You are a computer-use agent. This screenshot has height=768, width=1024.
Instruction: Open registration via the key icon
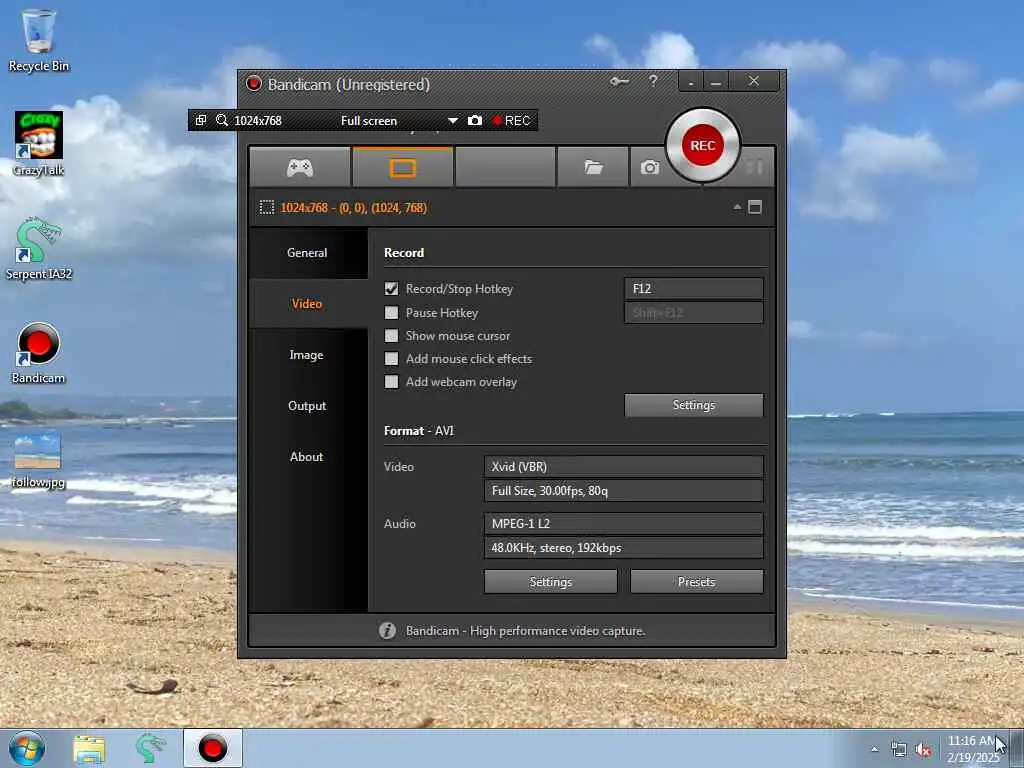pyautogui.click(x=619, y=82)
